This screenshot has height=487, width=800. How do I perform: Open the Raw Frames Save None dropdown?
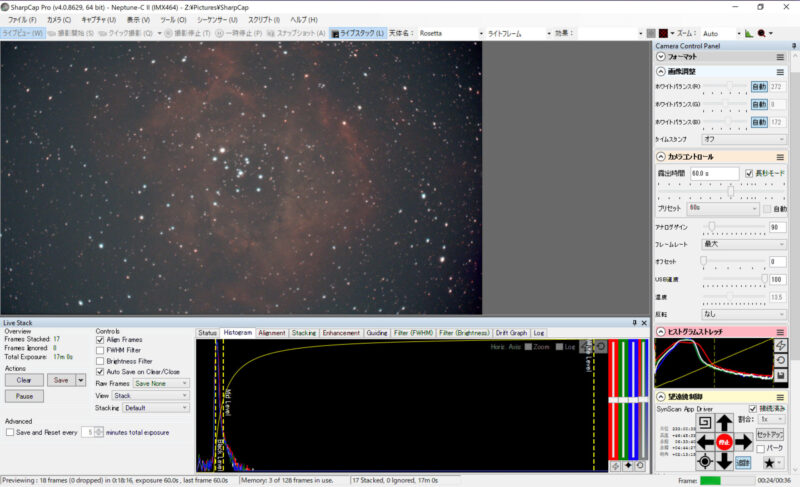point(161,383)
